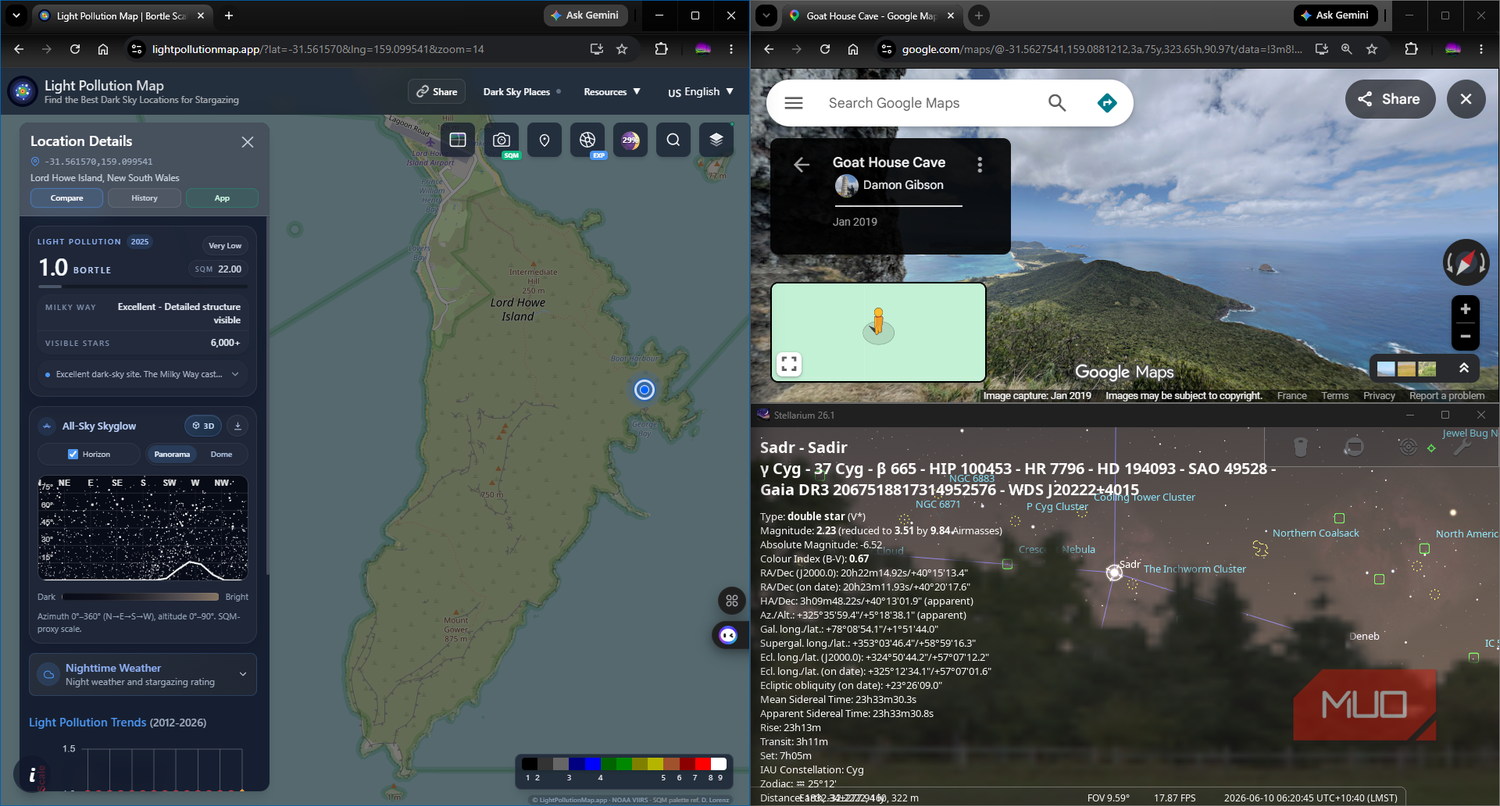Select the Compare tab

[x=67, y=198]
